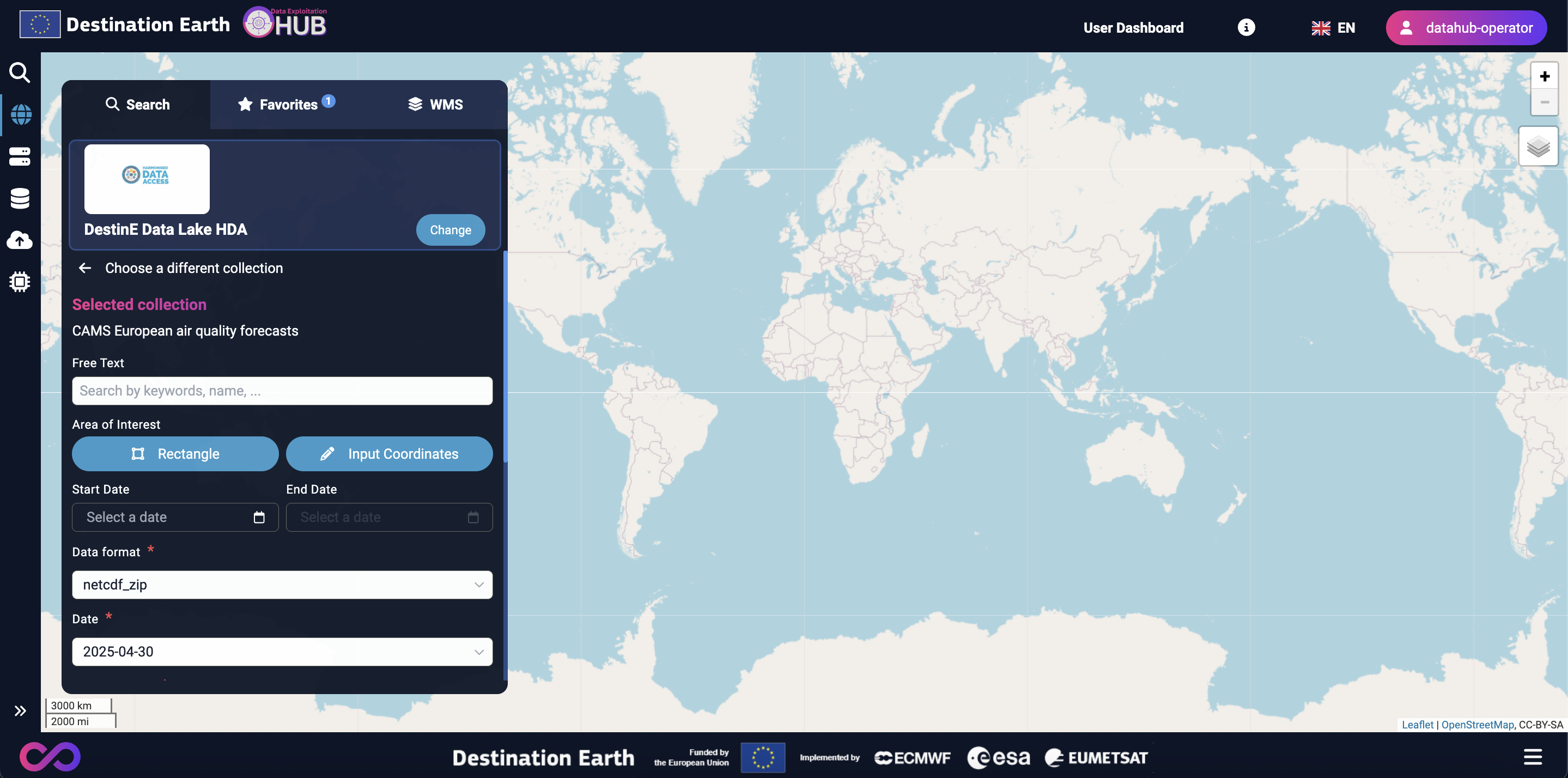Go back via Choose a different collection arrow
The height and width of the screenshot is (778, 1568).
tap(84, 268)
